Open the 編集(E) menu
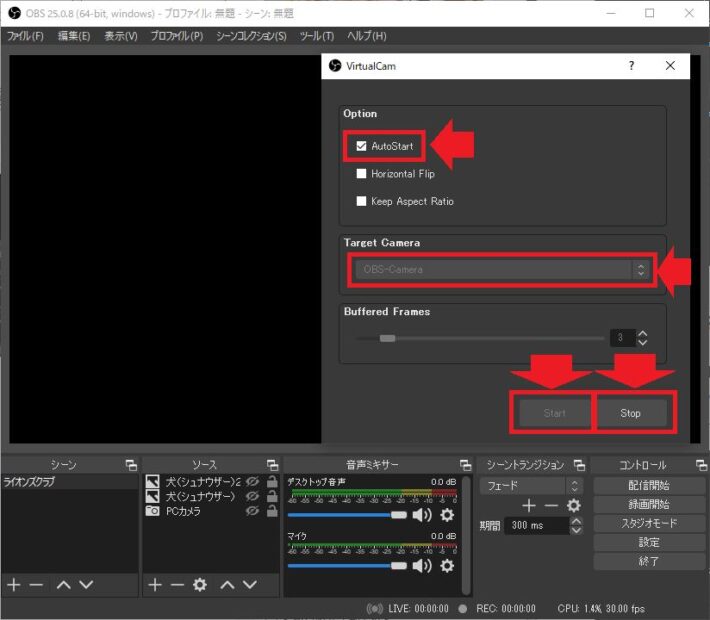This screenshot has height=620, width=710. (74, 36)
